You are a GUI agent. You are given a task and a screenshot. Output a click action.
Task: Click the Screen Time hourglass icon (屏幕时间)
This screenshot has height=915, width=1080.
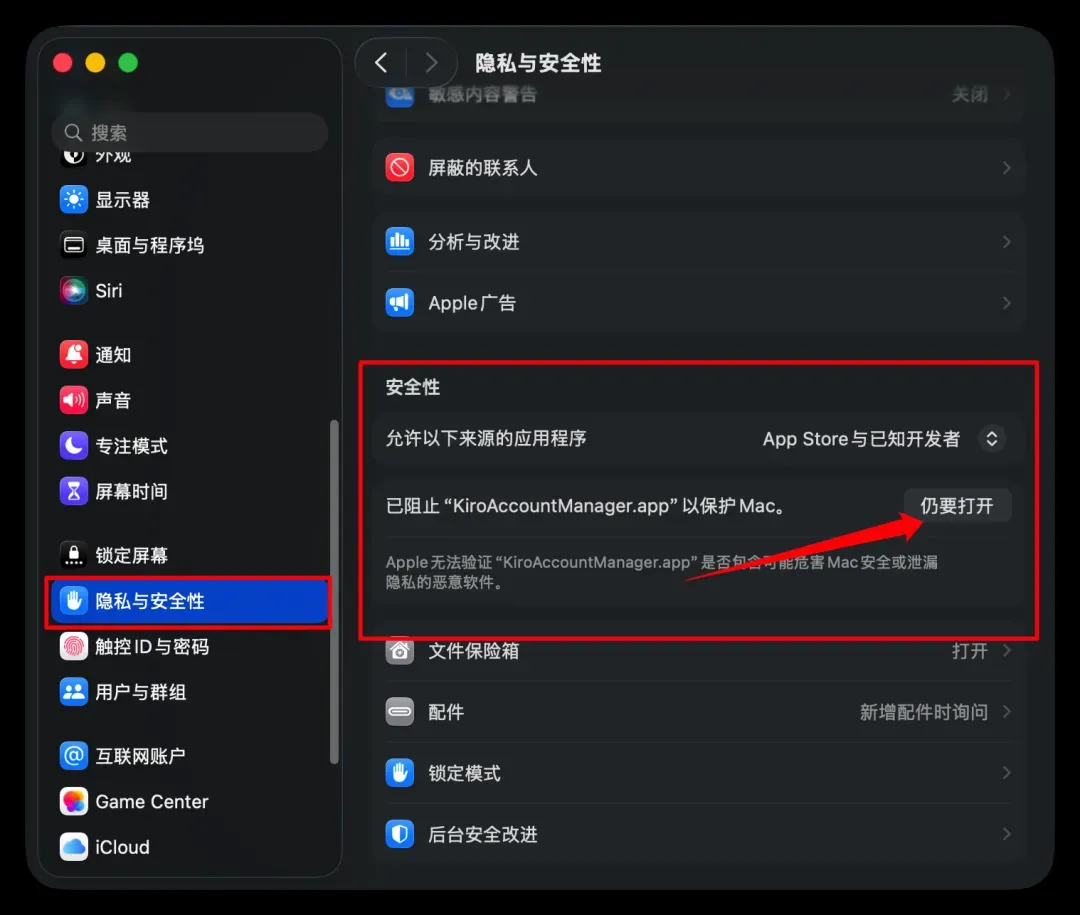tap(74, 491)
